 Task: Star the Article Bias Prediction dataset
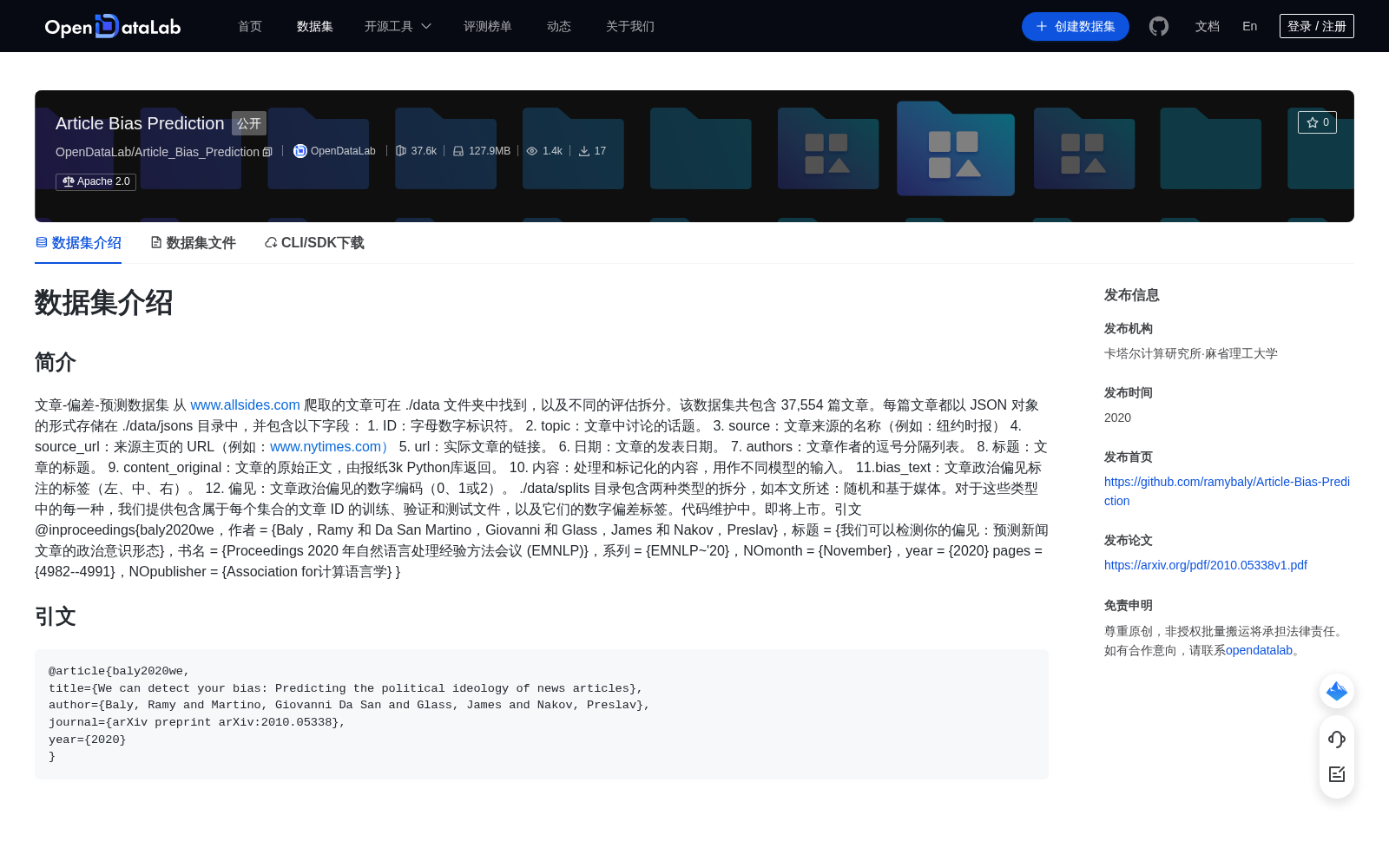[x=1317, y=122]
